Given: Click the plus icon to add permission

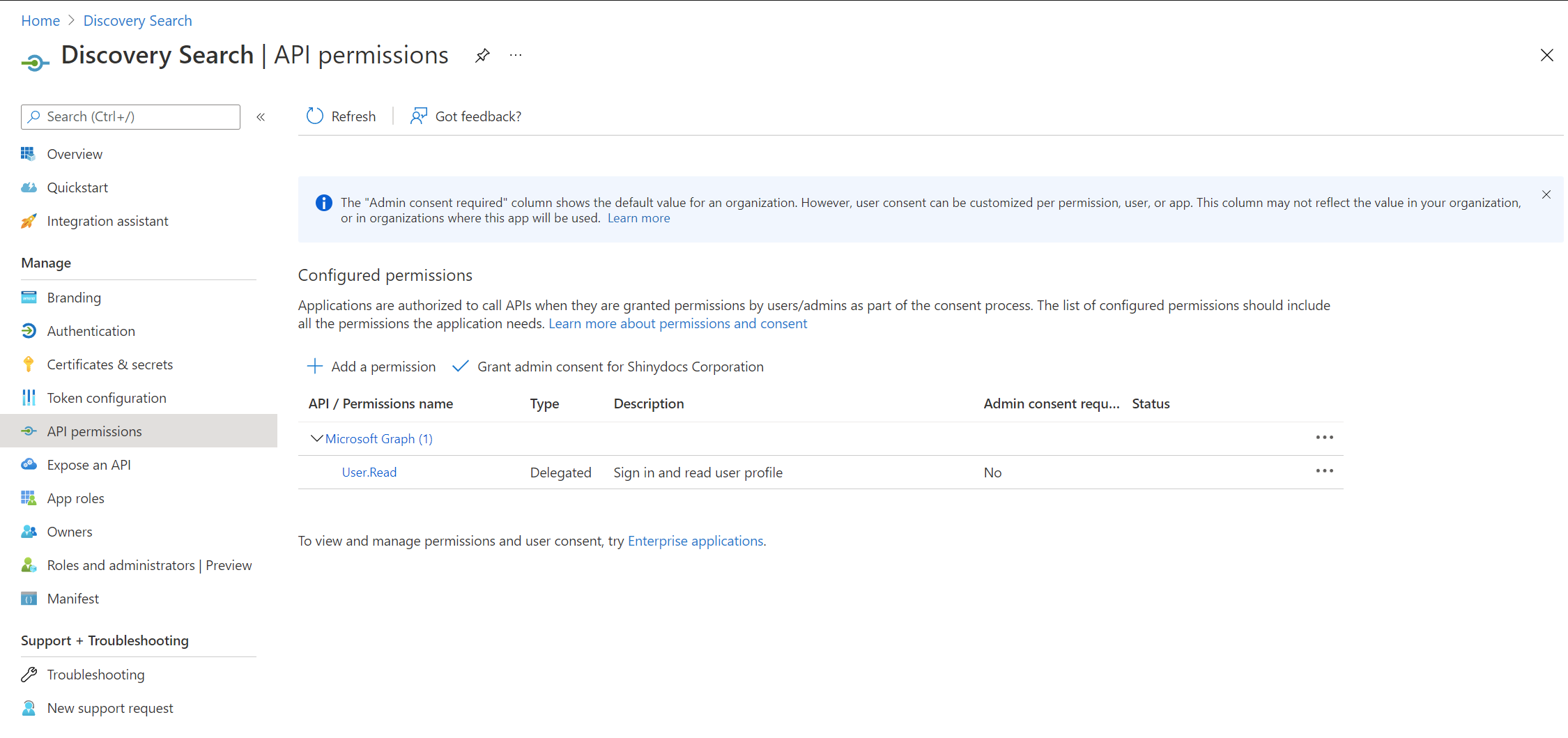Looking at the screenshot, I should click(315, 367).
